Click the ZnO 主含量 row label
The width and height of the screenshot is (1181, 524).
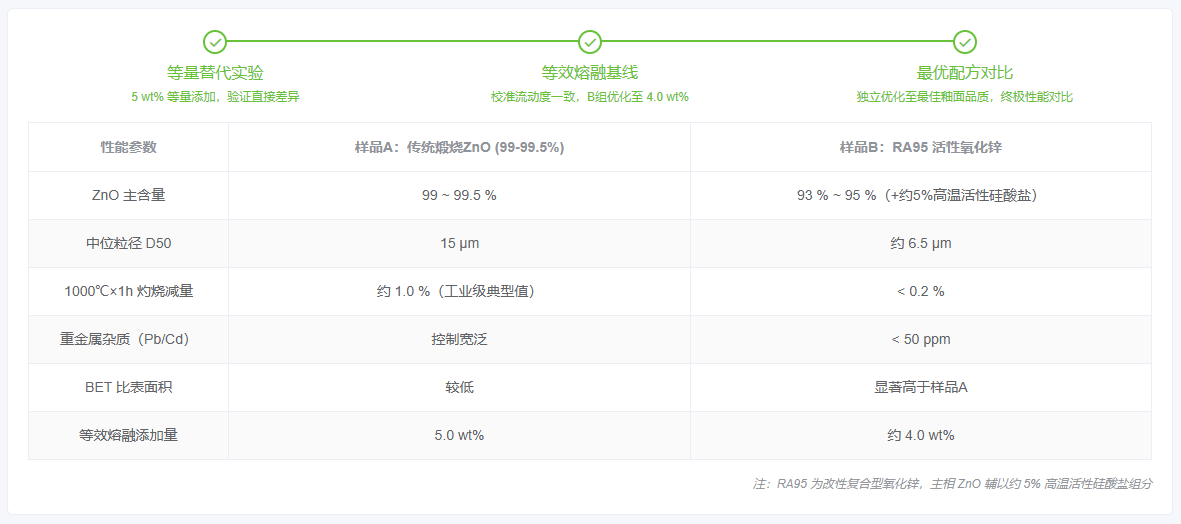pyautogui.click(x=129, y=196)
